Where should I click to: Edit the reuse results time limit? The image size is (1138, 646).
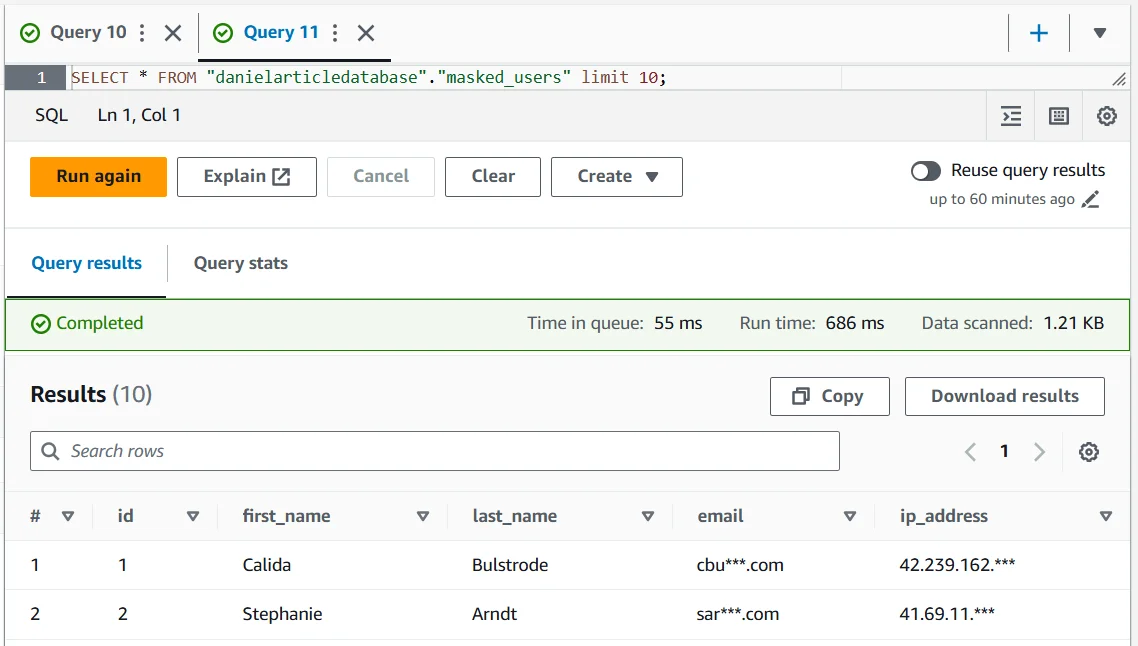point(1092,199)
